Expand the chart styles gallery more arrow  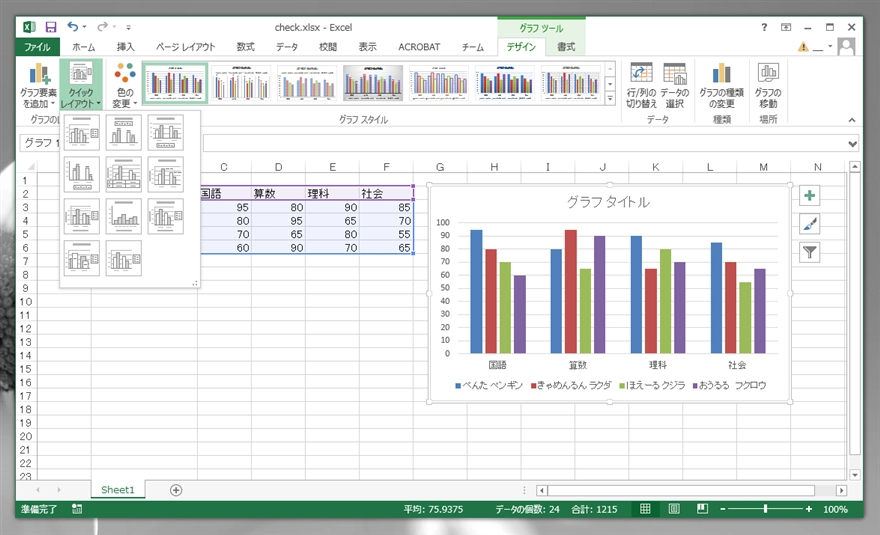[611, 98]
